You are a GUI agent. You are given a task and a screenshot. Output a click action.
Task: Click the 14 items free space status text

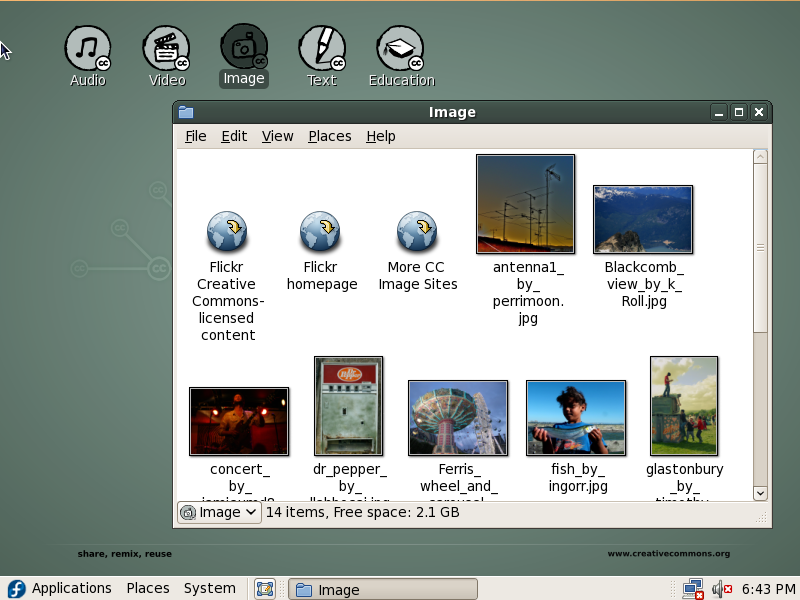pos(363,512)
